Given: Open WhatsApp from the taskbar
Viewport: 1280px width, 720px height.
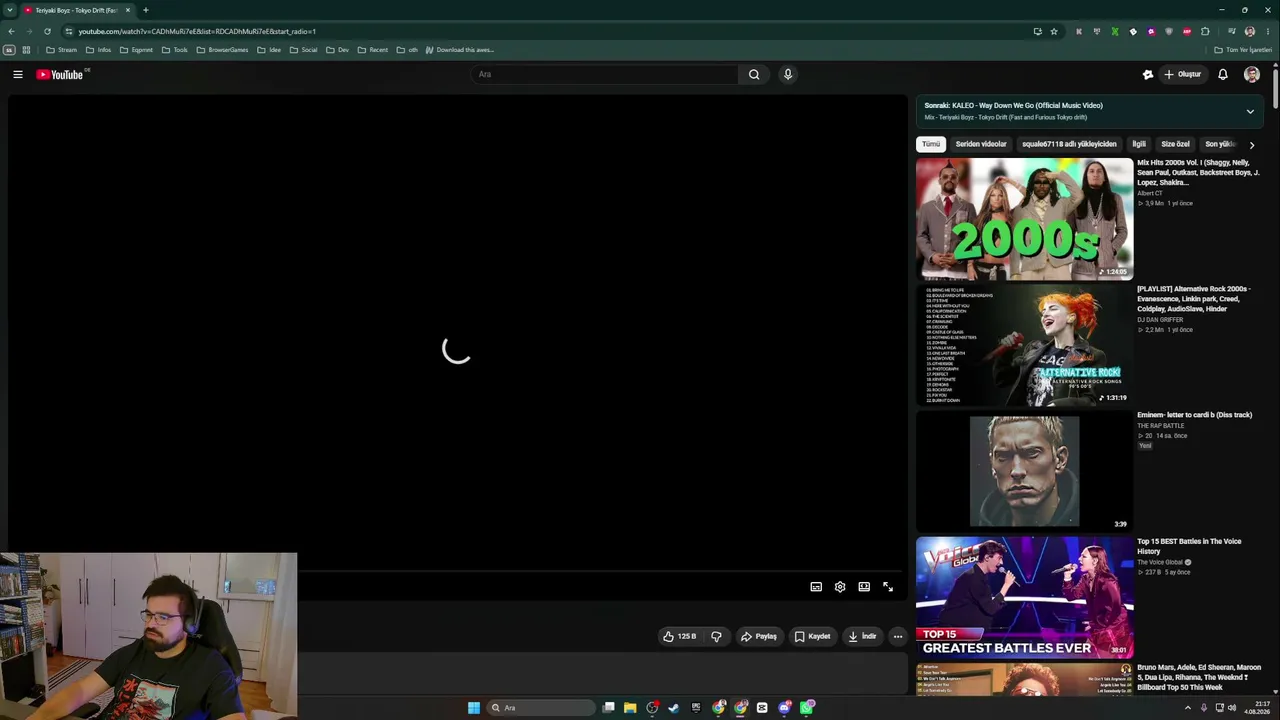Looking at the screenshot, I should click(806, 708).
